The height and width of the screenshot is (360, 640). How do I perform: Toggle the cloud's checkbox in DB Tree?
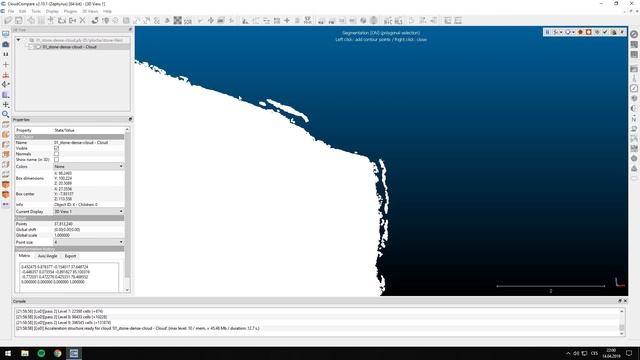31,47
